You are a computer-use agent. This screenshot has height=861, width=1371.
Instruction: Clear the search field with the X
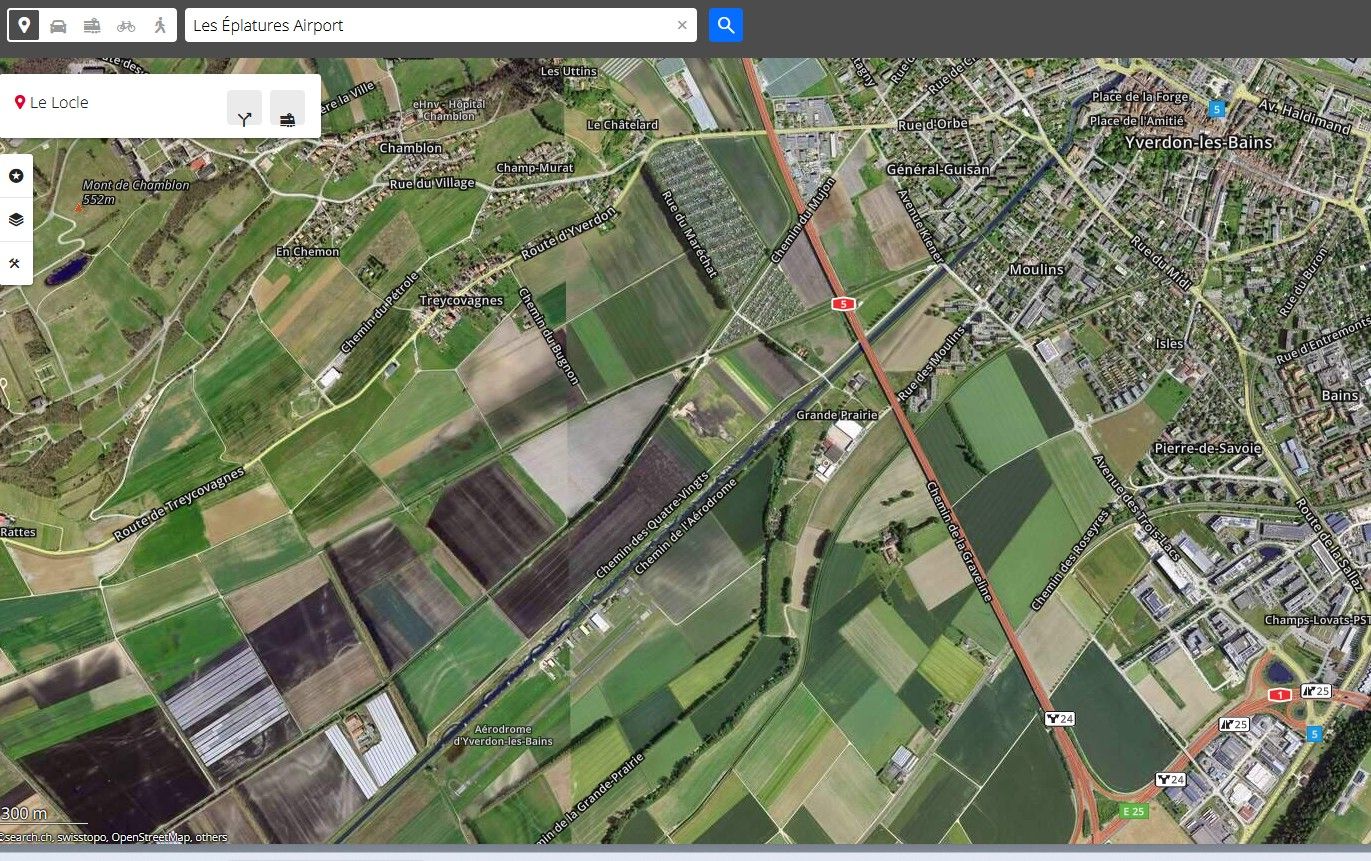click(x=682, y=25)
